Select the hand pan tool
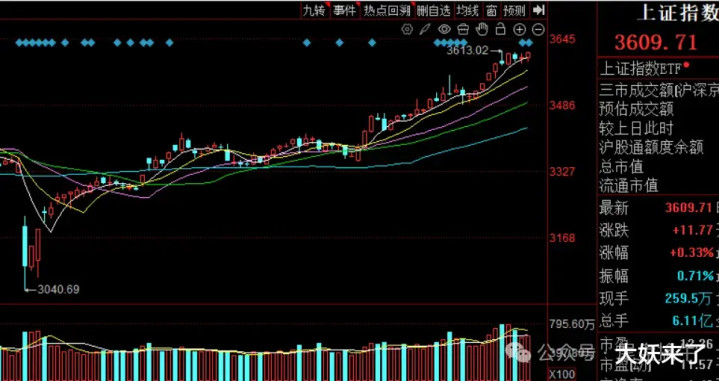 (481, 30)
